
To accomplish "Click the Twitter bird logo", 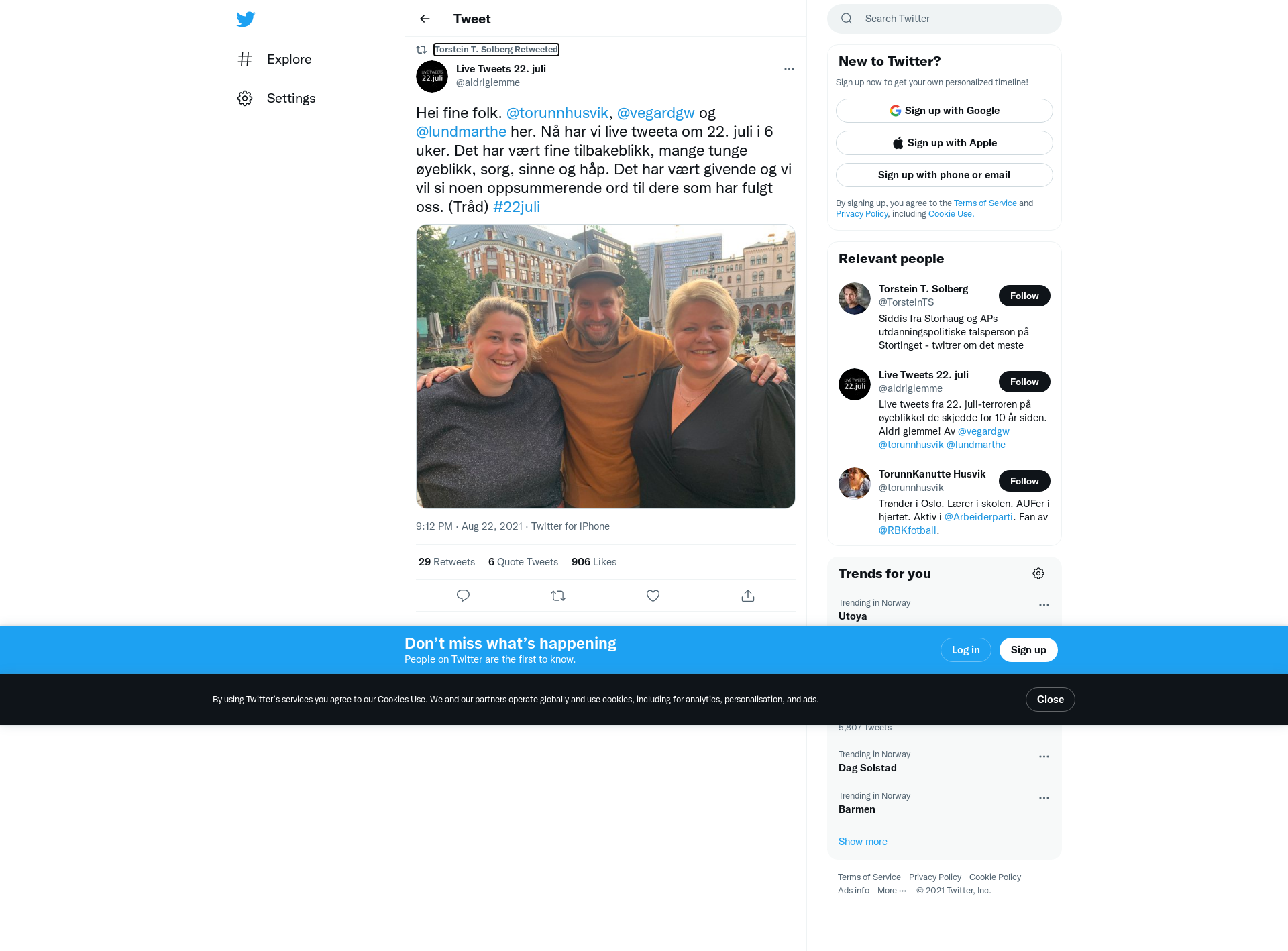I will pos(246,19).
